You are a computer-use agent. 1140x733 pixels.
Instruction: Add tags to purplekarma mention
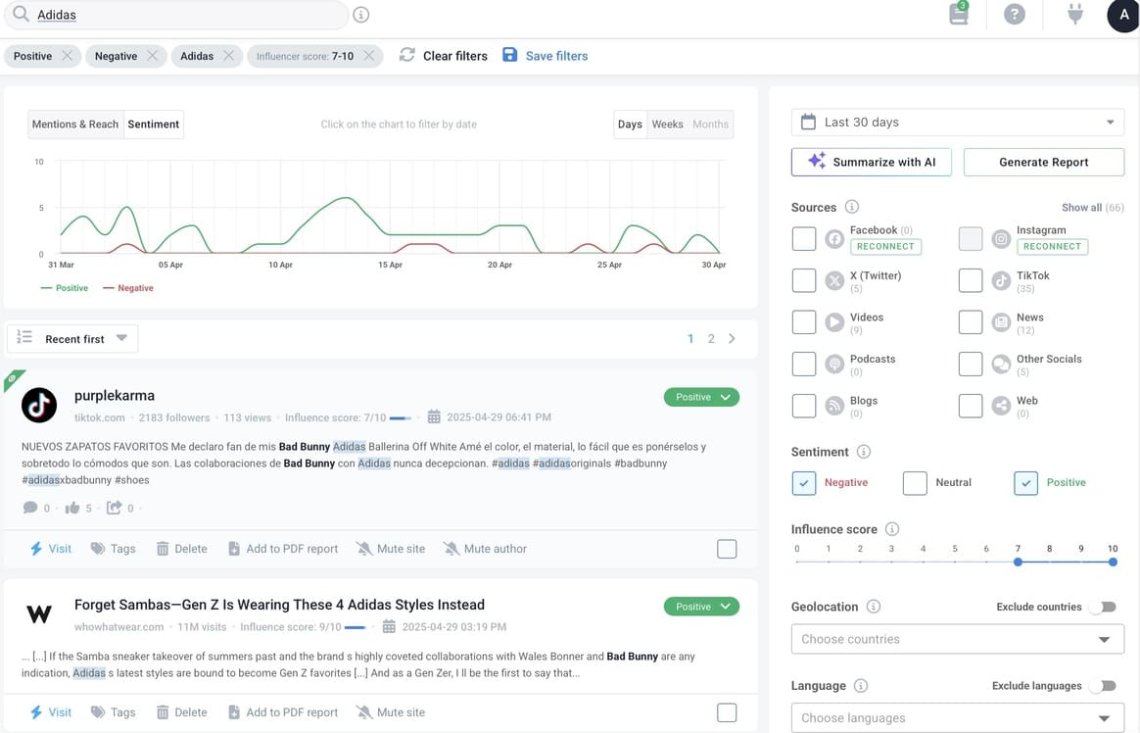(x=113, y=549)
